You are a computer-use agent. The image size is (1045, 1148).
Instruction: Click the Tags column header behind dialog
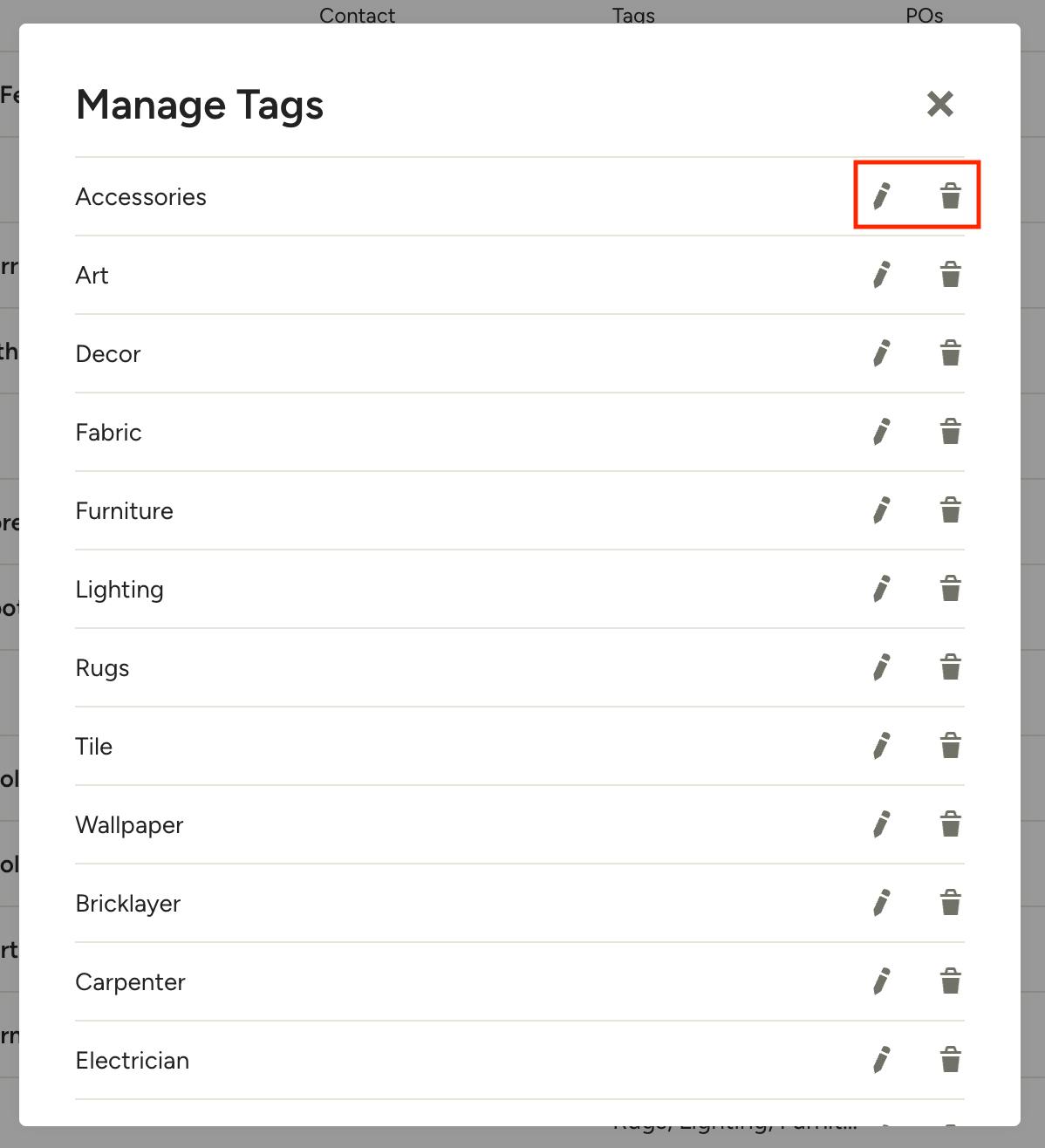tap(633, 15)
